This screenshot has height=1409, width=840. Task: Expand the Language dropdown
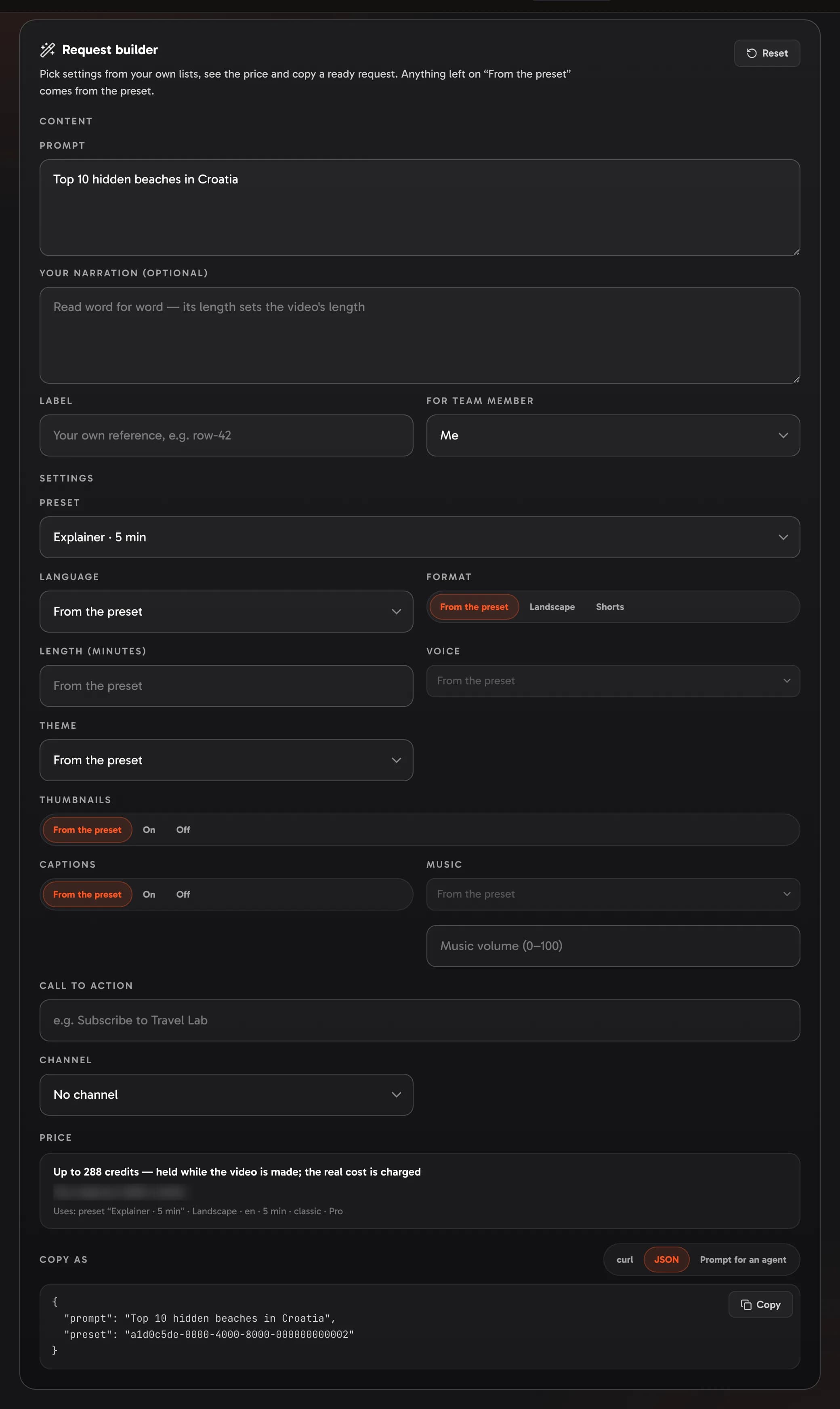point(226,611)
